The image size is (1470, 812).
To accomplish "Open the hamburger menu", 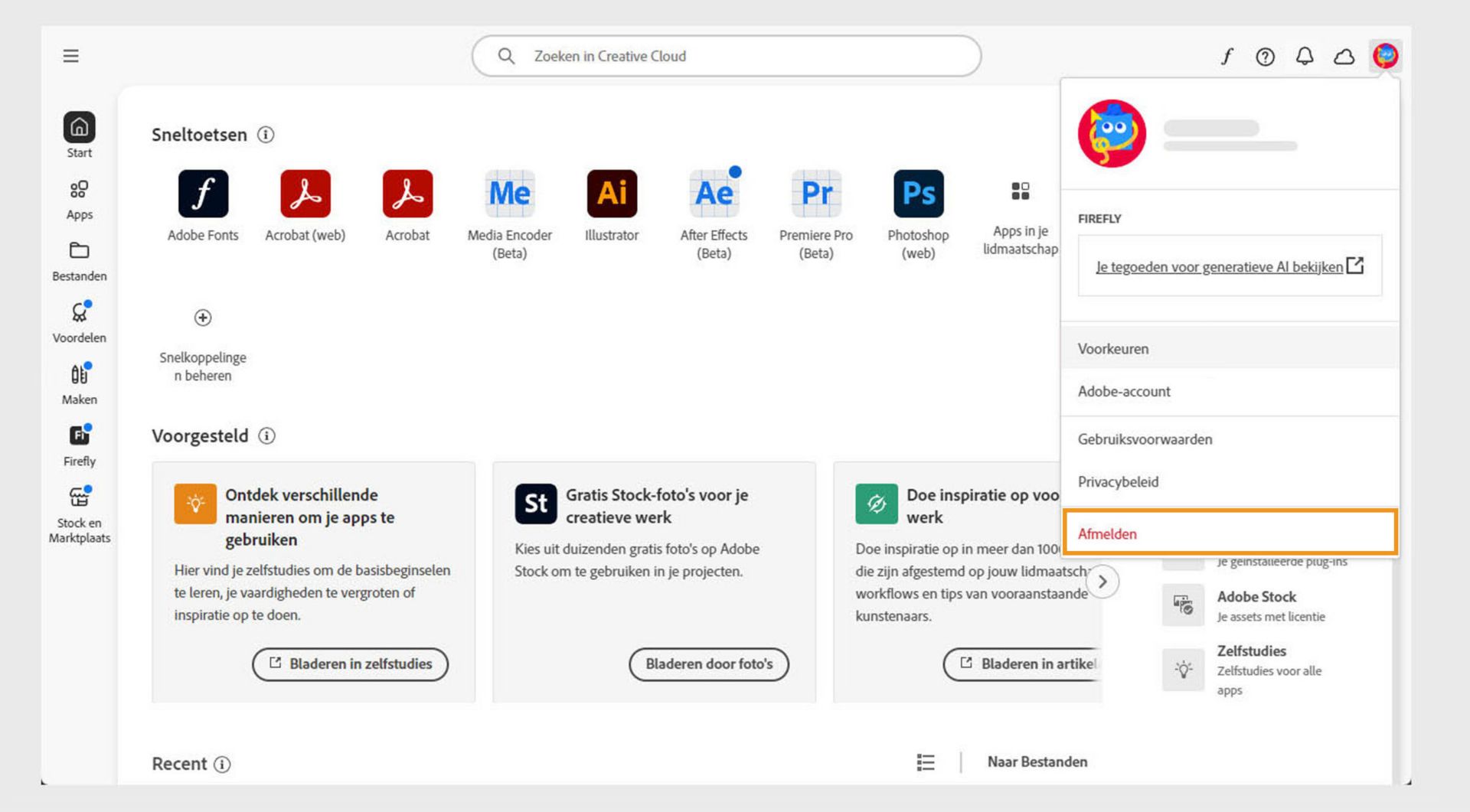I will click(x=70, y=56).
